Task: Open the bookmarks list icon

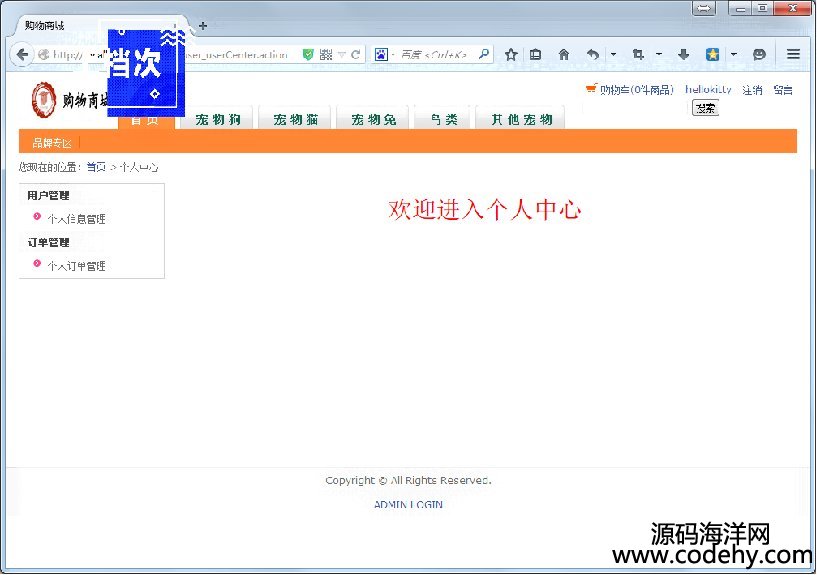Action: click(536, 54)
